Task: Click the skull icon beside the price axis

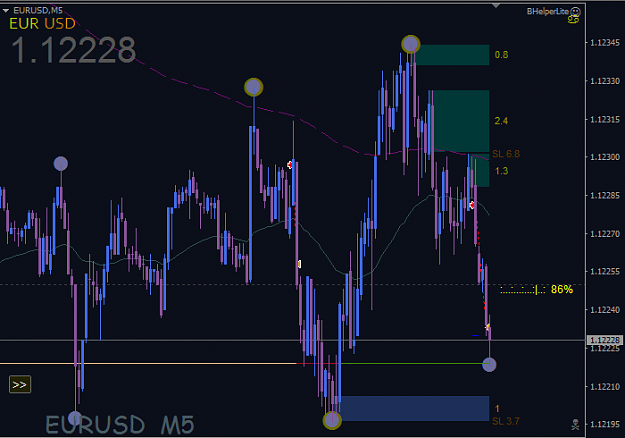Action: pyautogui.click(x=575, y=424)
